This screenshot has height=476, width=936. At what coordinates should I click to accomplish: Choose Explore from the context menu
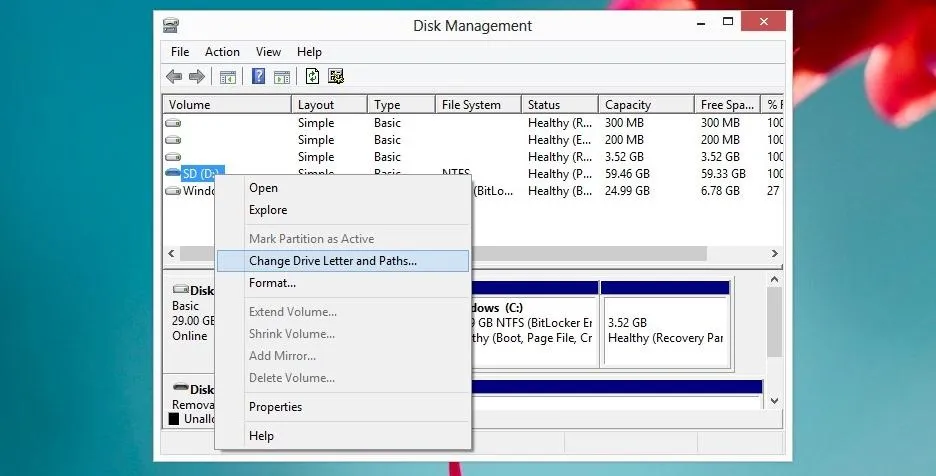(343, 210)
